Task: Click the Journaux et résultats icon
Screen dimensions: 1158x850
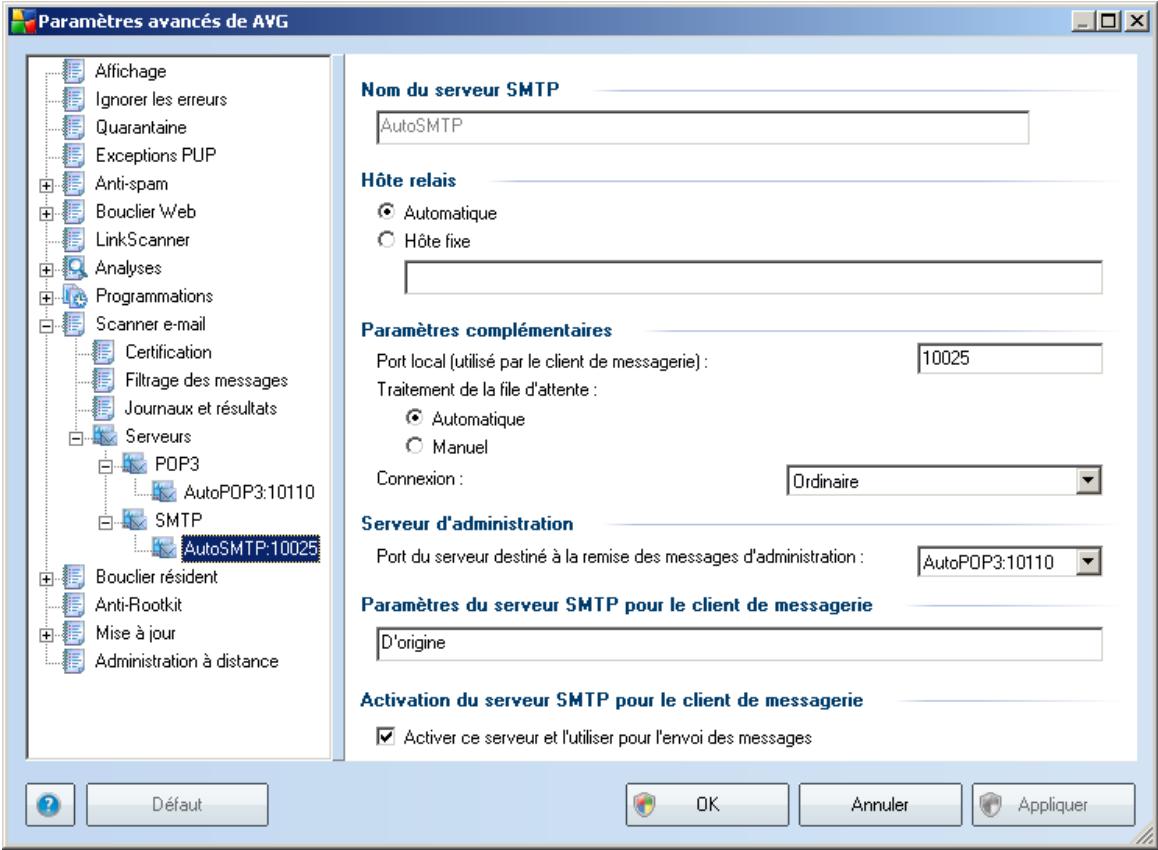Action: (103, 408)
